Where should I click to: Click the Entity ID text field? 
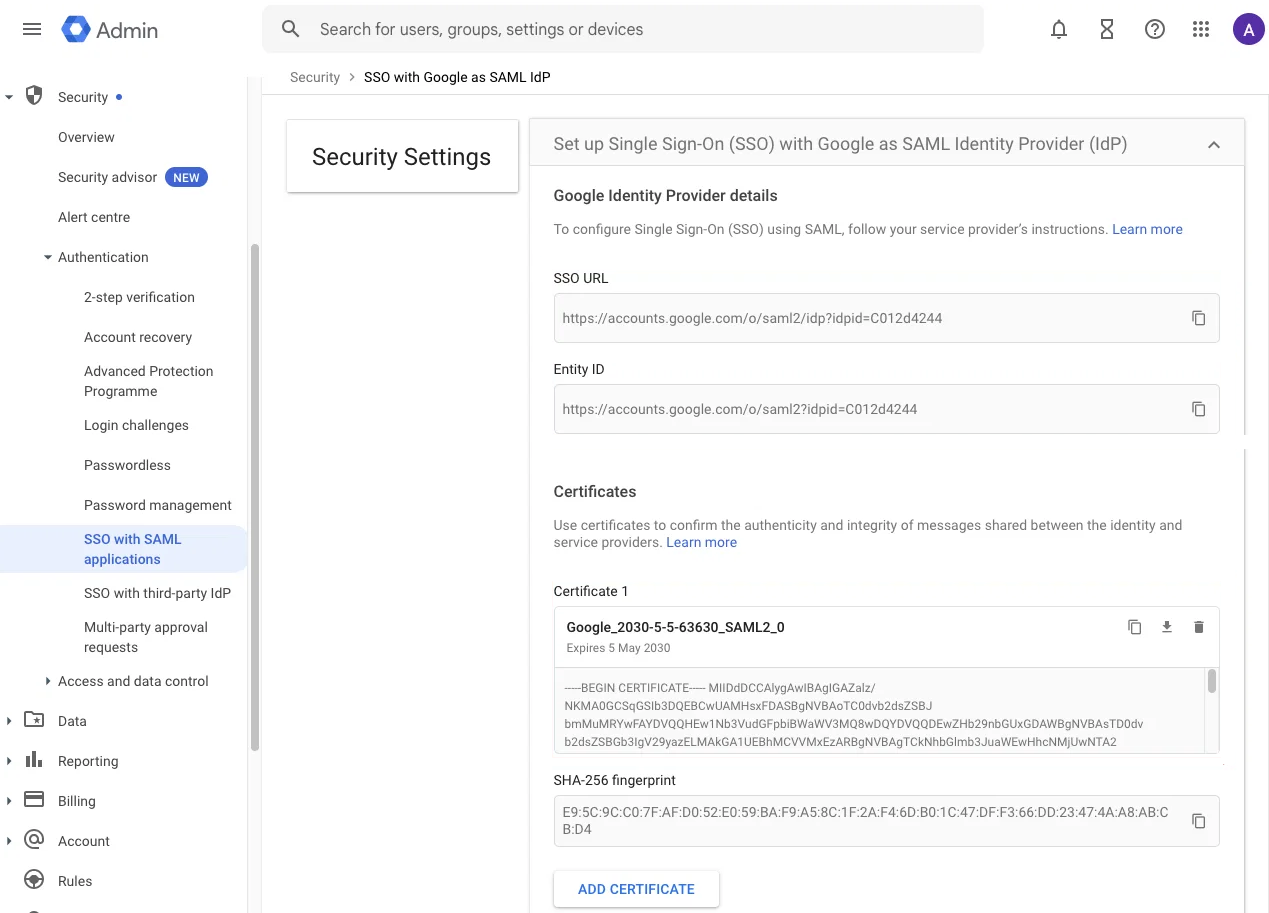[886, 409]
